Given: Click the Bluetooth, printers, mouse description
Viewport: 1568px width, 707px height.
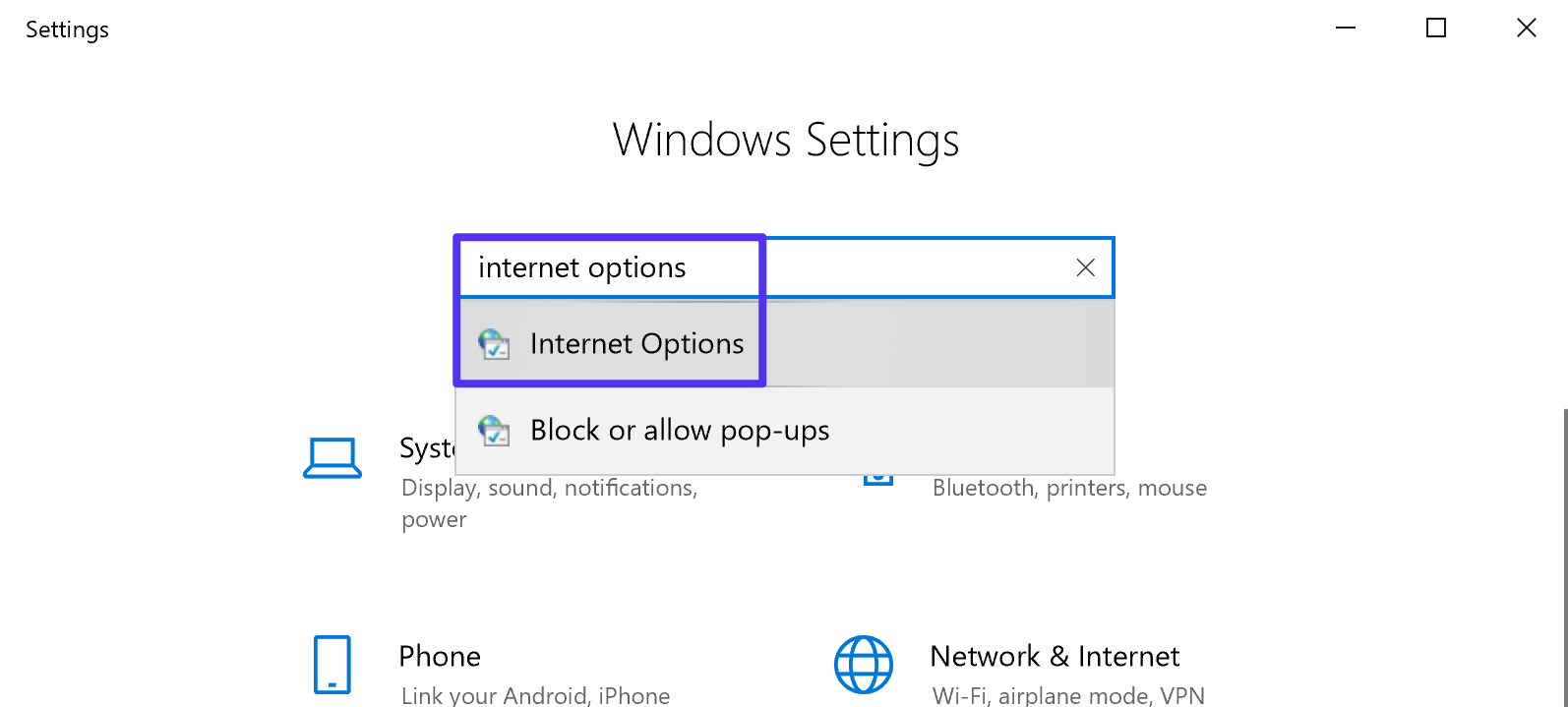Looking at the screenshot, I should tap(1068, 487).
